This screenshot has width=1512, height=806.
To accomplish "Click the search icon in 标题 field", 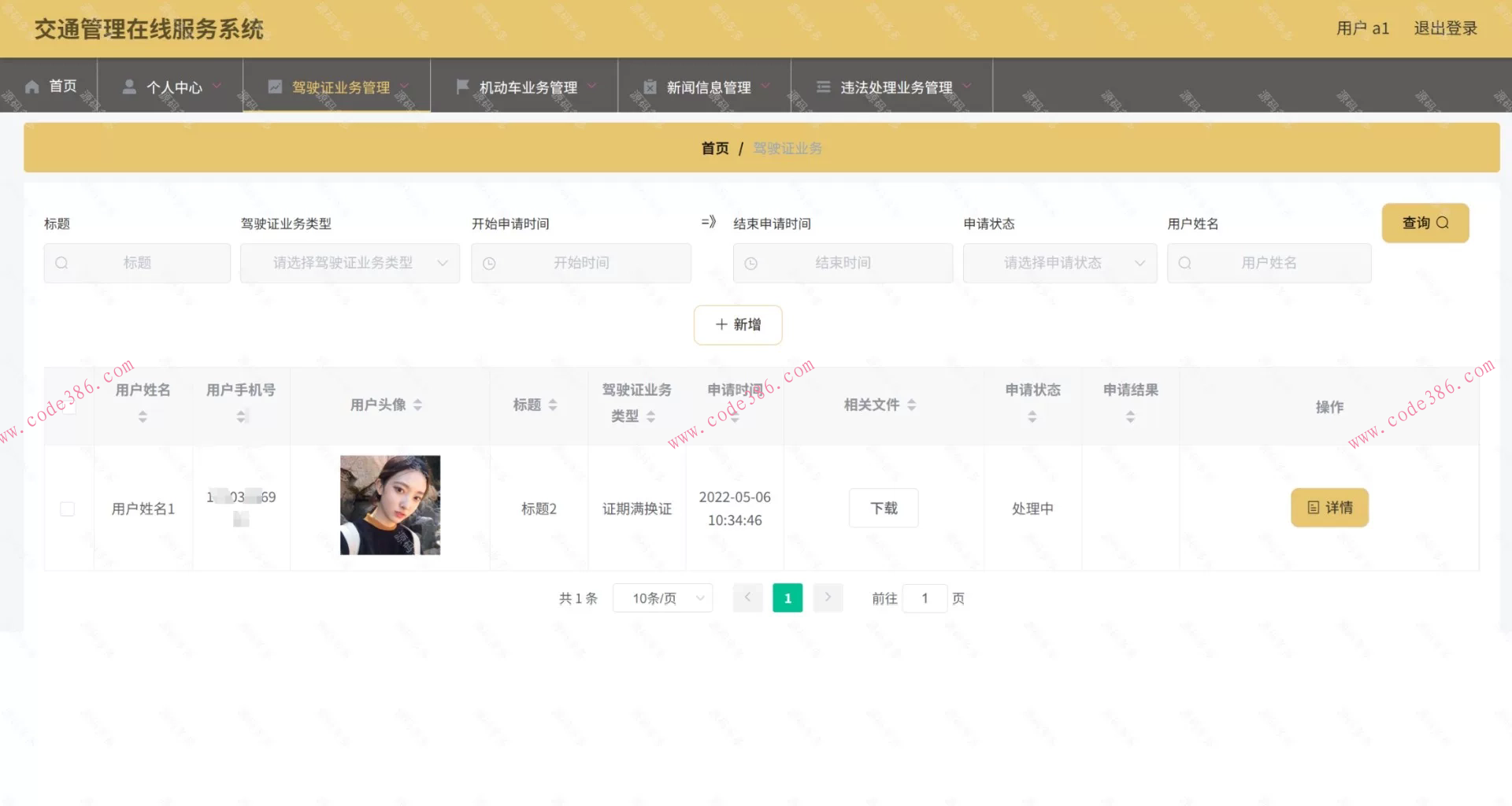I will (x=61, y=263).
